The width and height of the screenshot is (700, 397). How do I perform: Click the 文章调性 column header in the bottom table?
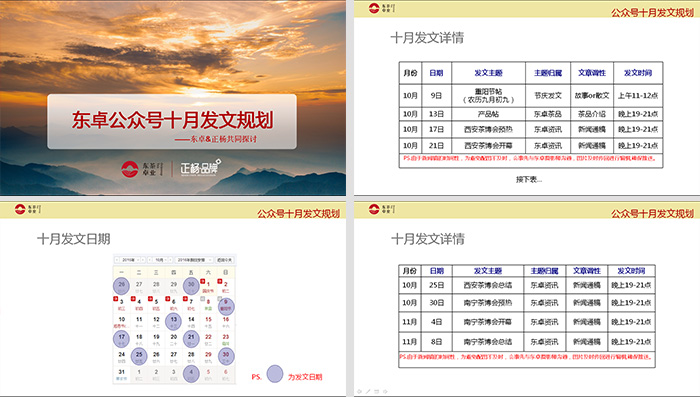click(x=587, y=271)
